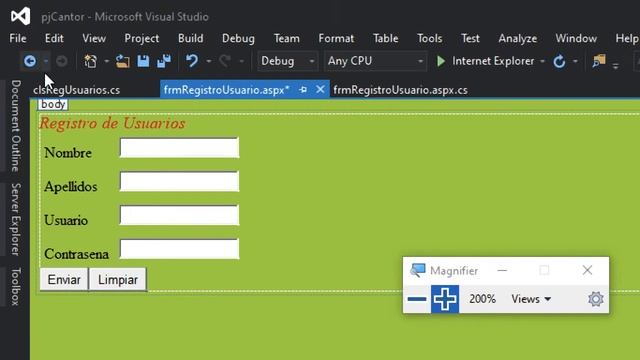640x360 pixels.
Task: Select the Limpiar button in designer
Action: [x=118, y=280]
